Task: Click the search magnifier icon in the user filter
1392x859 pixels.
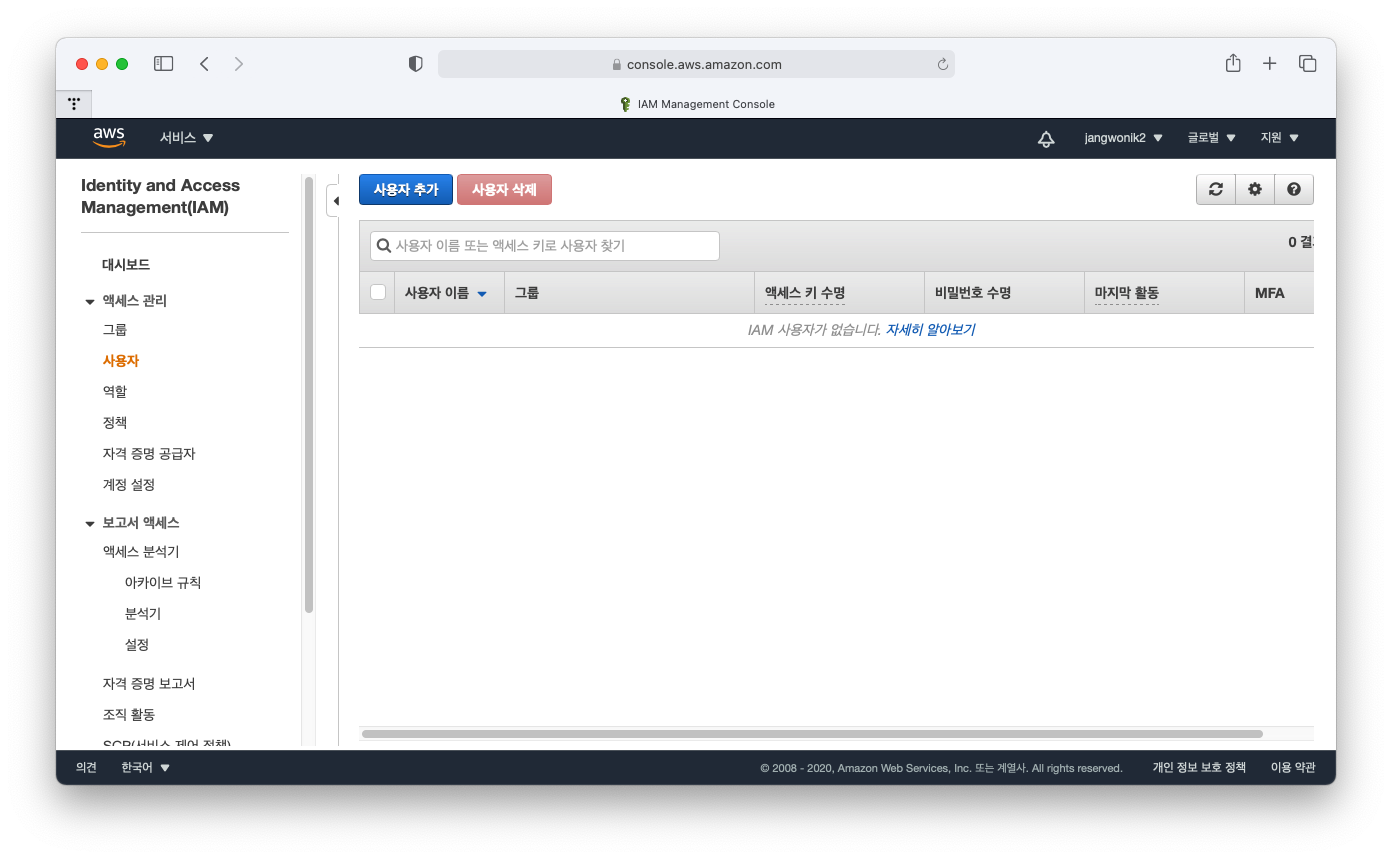Action: click(384, 246)
